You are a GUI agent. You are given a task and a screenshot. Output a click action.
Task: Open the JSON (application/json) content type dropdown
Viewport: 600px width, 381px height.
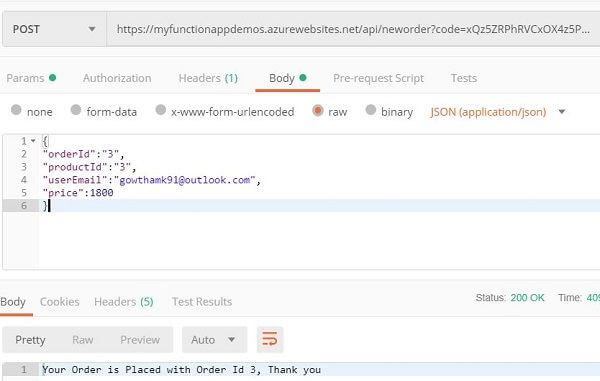(x=497, y=112)
